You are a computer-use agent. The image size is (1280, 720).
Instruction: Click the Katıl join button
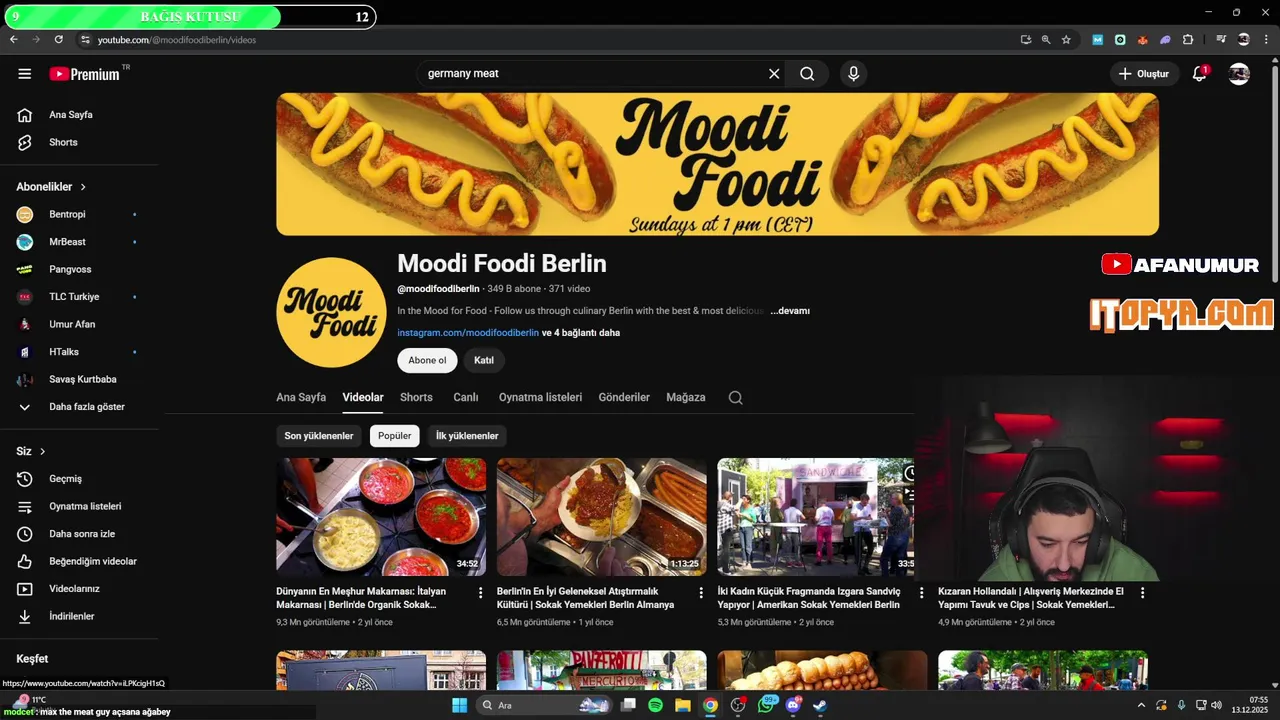484,360
